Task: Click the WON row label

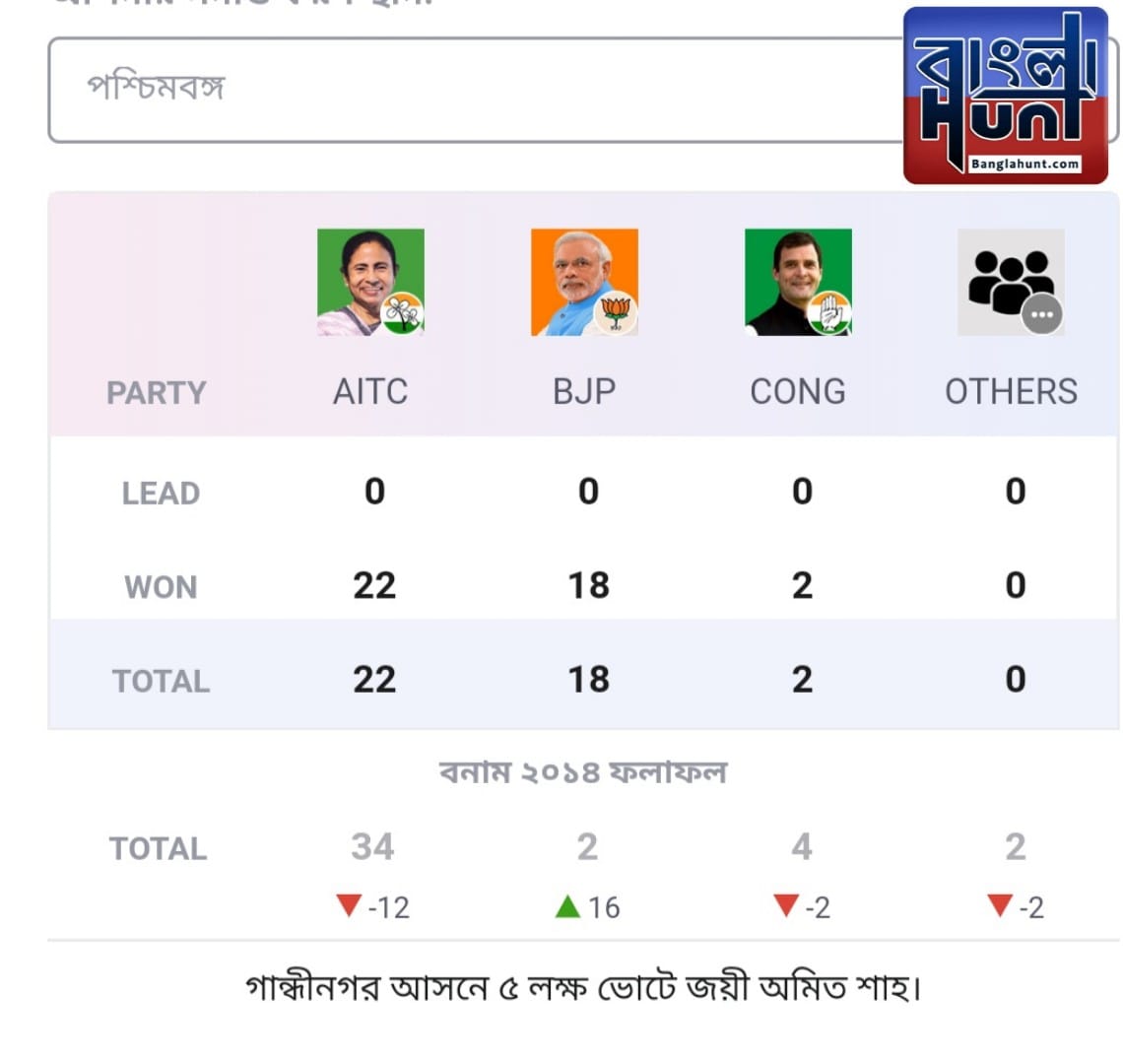Action: 161,587
